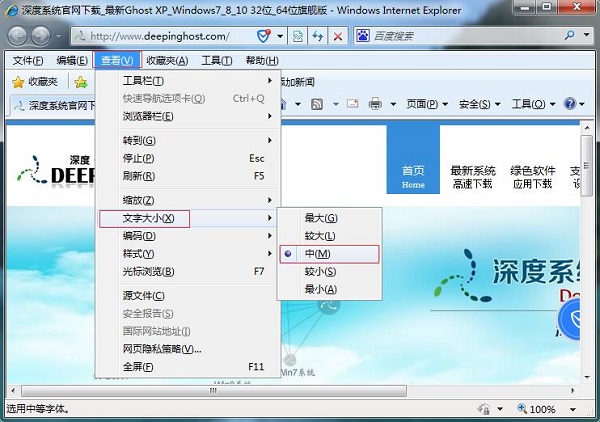Click the read mail icon
The image size is (600, 422).
coord(352,104)
